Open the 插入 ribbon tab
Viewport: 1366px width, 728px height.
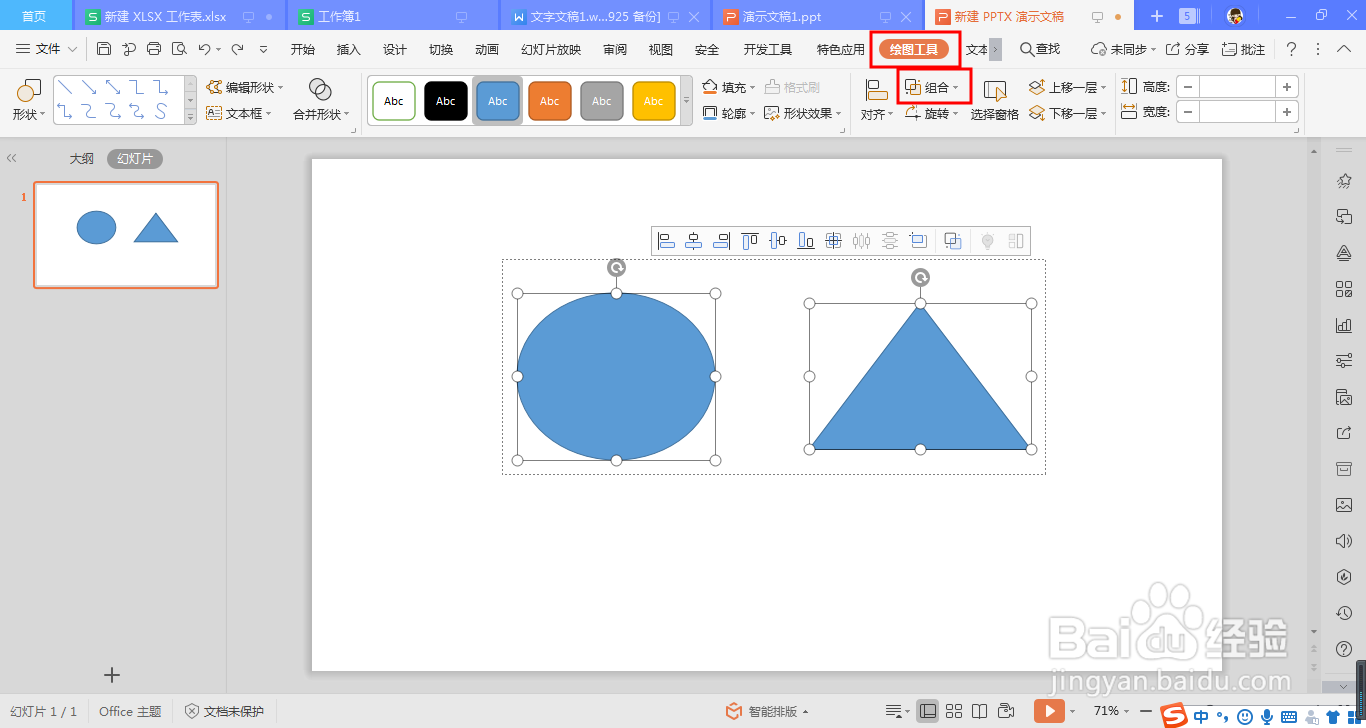(x=348, y=49)
